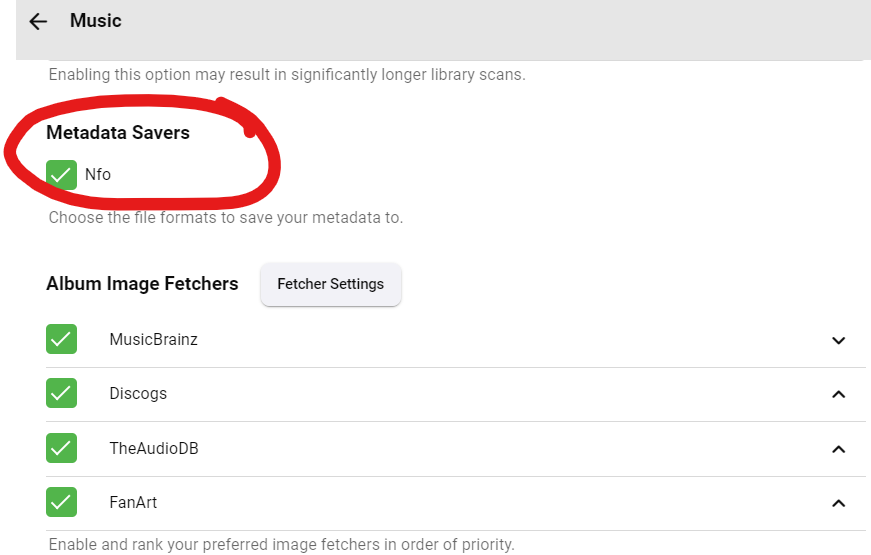Go back using the arrow icon
871x555 pixels.
coord(38,21)
